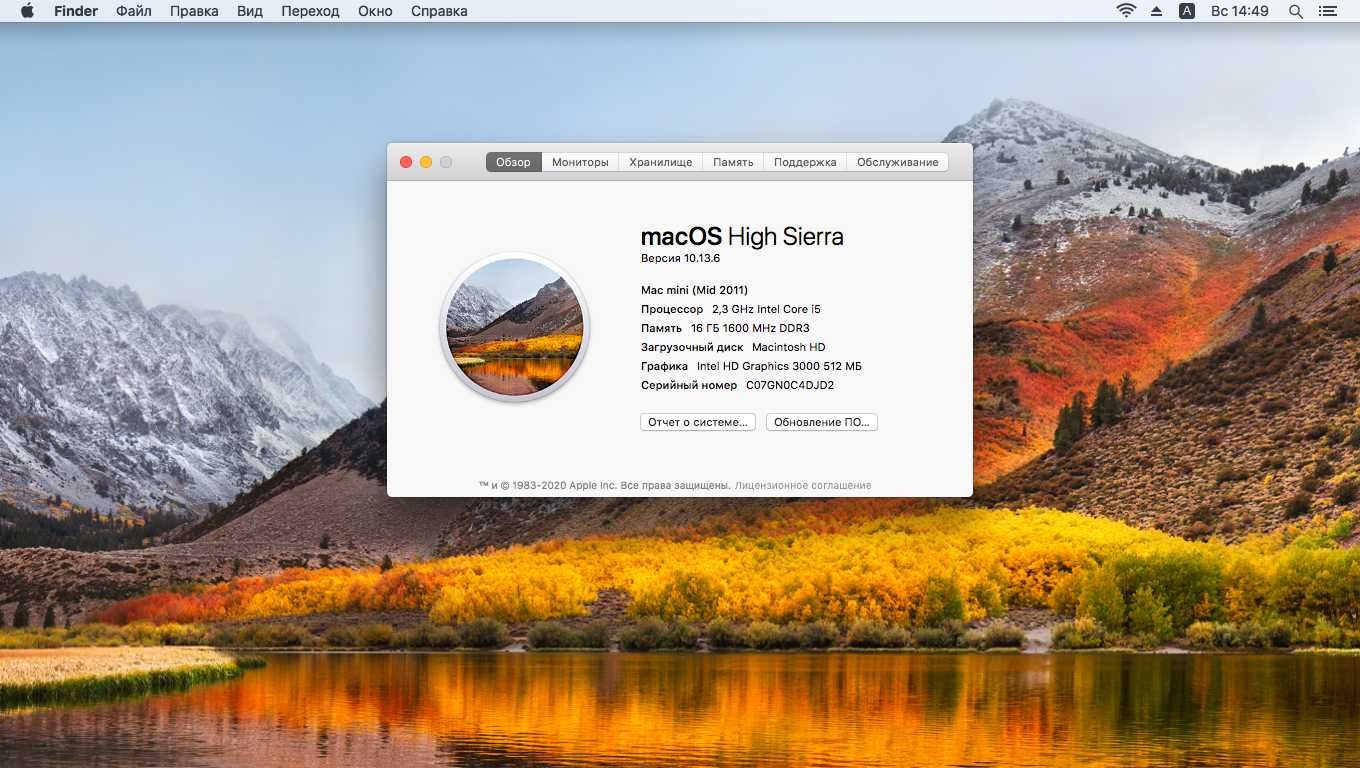Open the input source 'A' menu
The width and height of the screenshot is (1360, 768).
[1187, 11]
